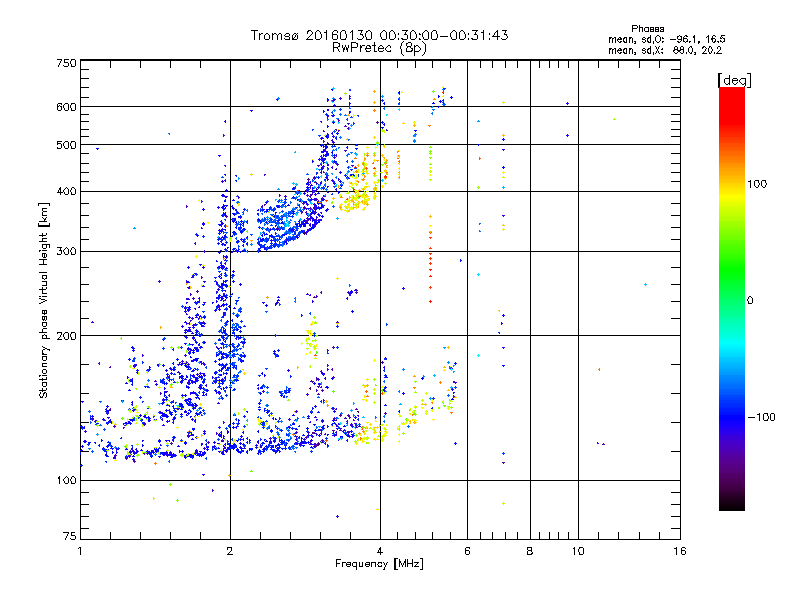Click the 'mean, sd,X: 88.0, 20.2' statistic line
The image size is (800, 600).
pyautogui.click(x=665, y=50)
